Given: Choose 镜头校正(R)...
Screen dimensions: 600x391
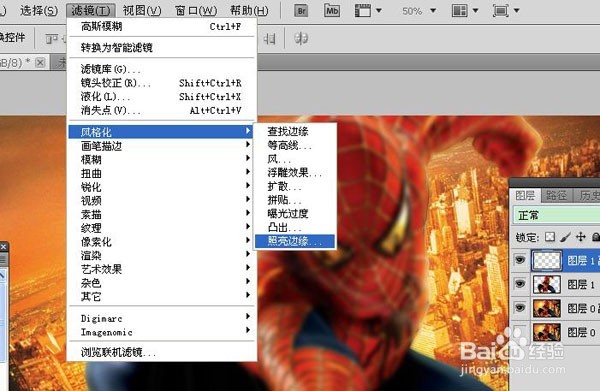Looking at the screenshot, I should pos(161,83).
